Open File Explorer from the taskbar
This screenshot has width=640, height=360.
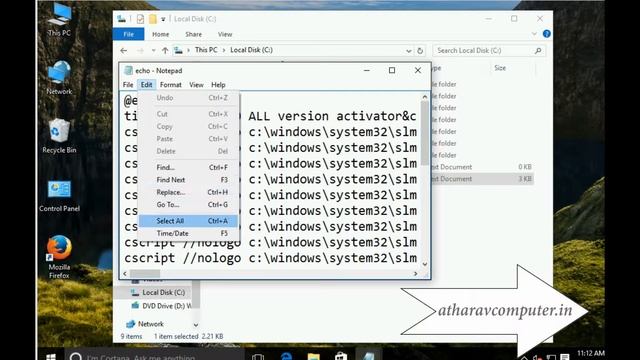coord(313,356)
